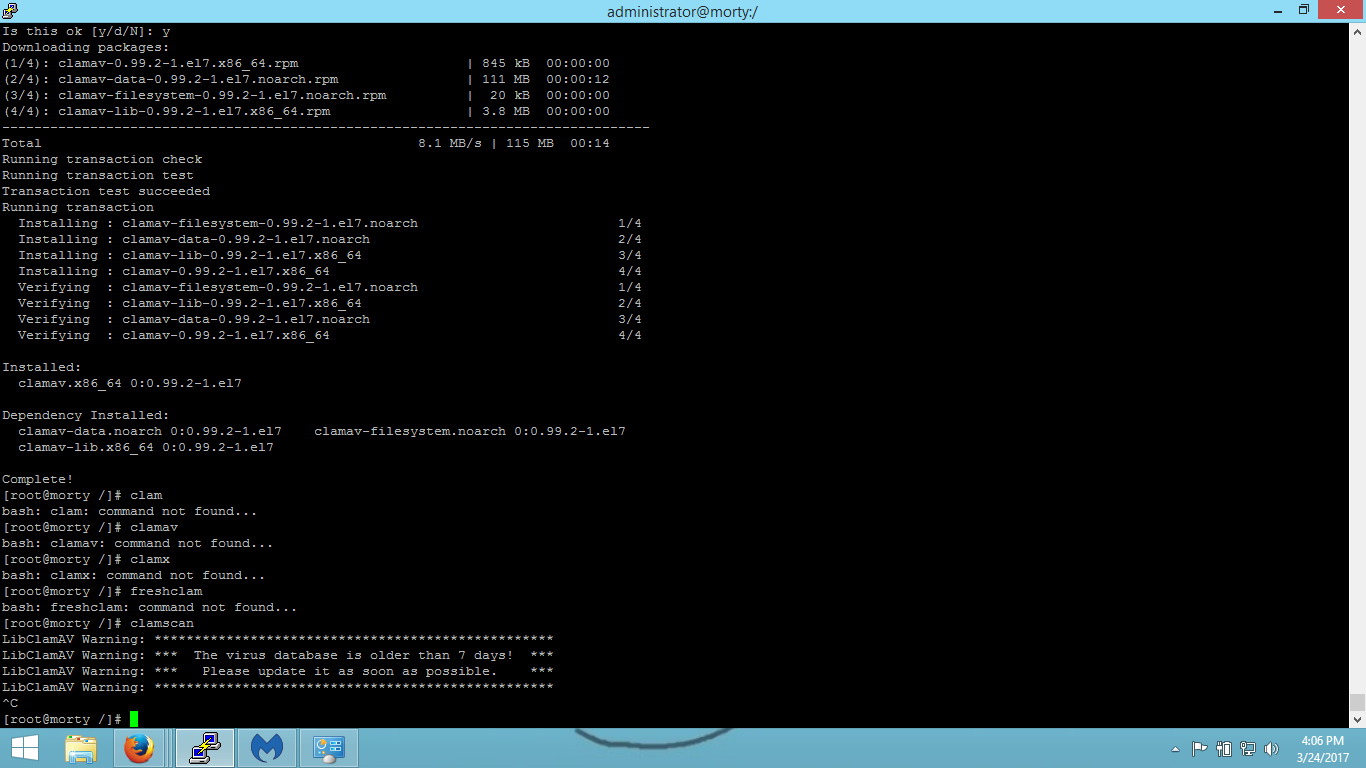
Task: Click the 'Downloading packages:' line
Action: 86,47
